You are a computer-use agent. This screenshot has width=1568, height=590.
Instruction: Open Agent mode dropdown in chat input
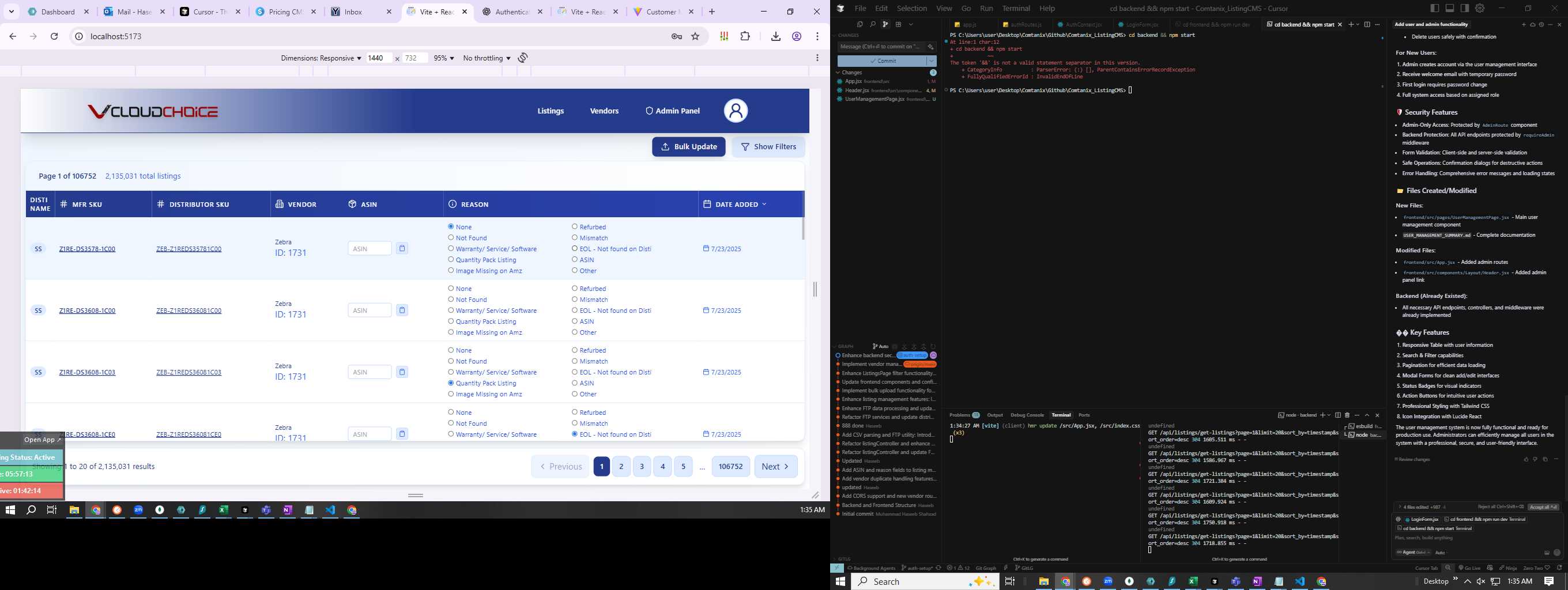(1413, 553)
